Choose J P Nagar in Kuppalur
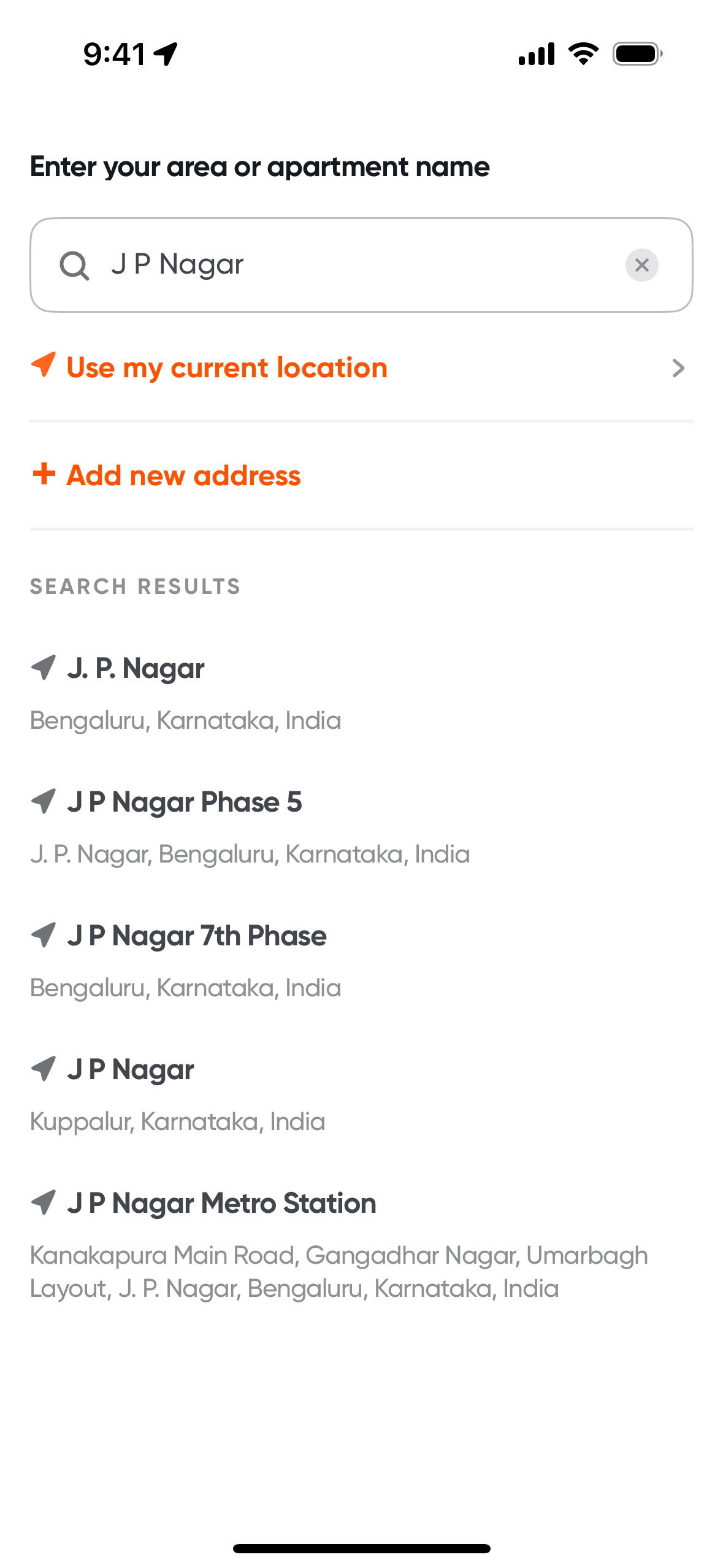723x1568 pixels. [x=131, y=1070]
